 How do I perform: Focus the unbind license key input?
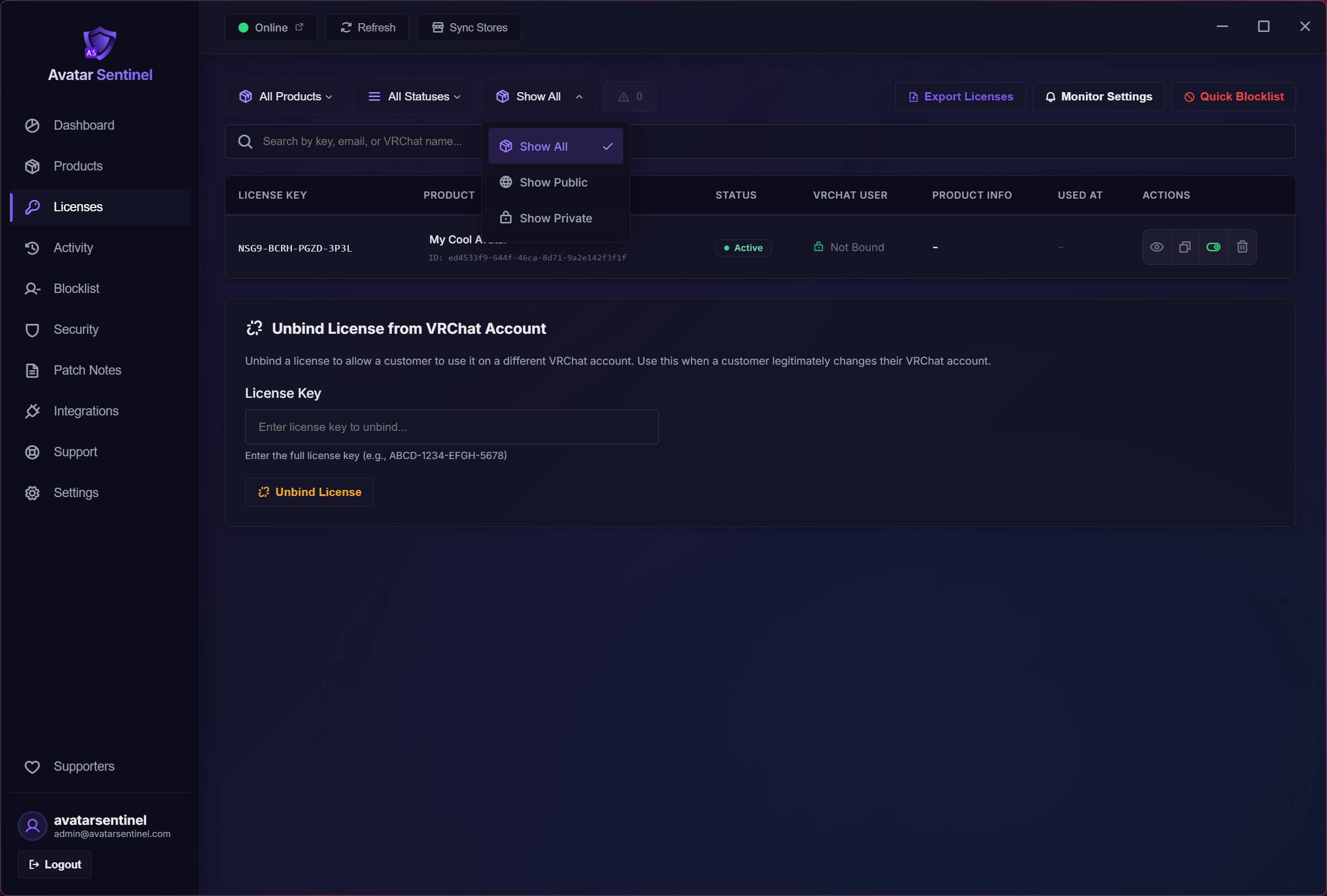(452, 427)
